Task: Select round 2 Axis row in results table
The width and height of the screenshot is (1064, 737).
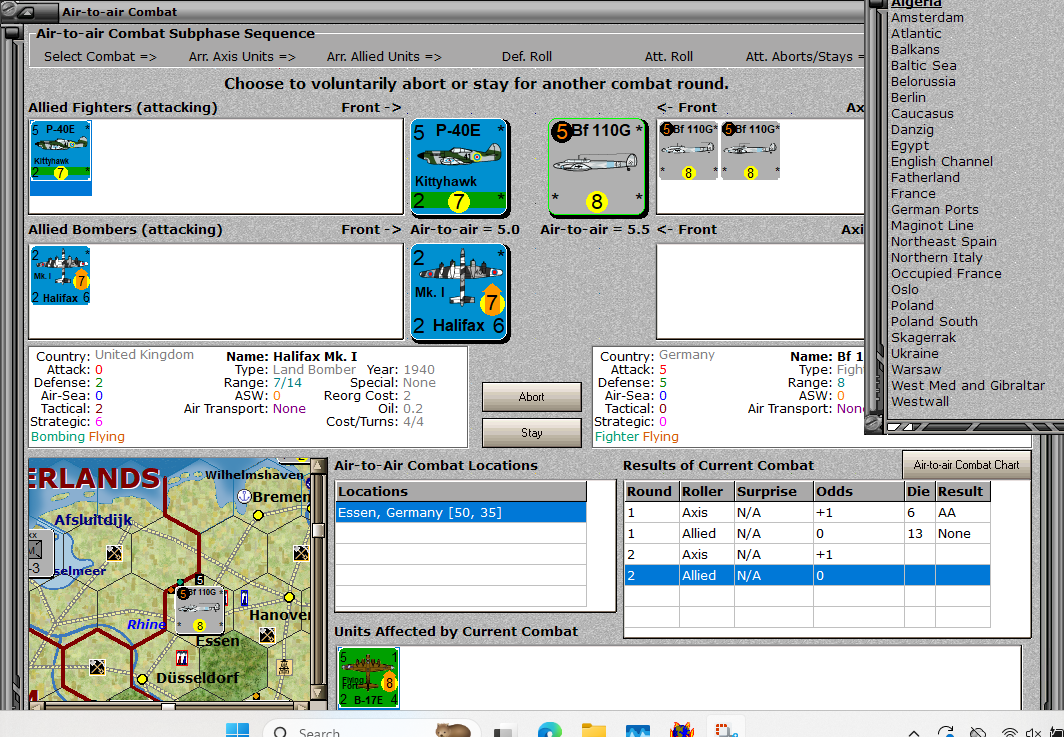Action: tap(807, 554)
